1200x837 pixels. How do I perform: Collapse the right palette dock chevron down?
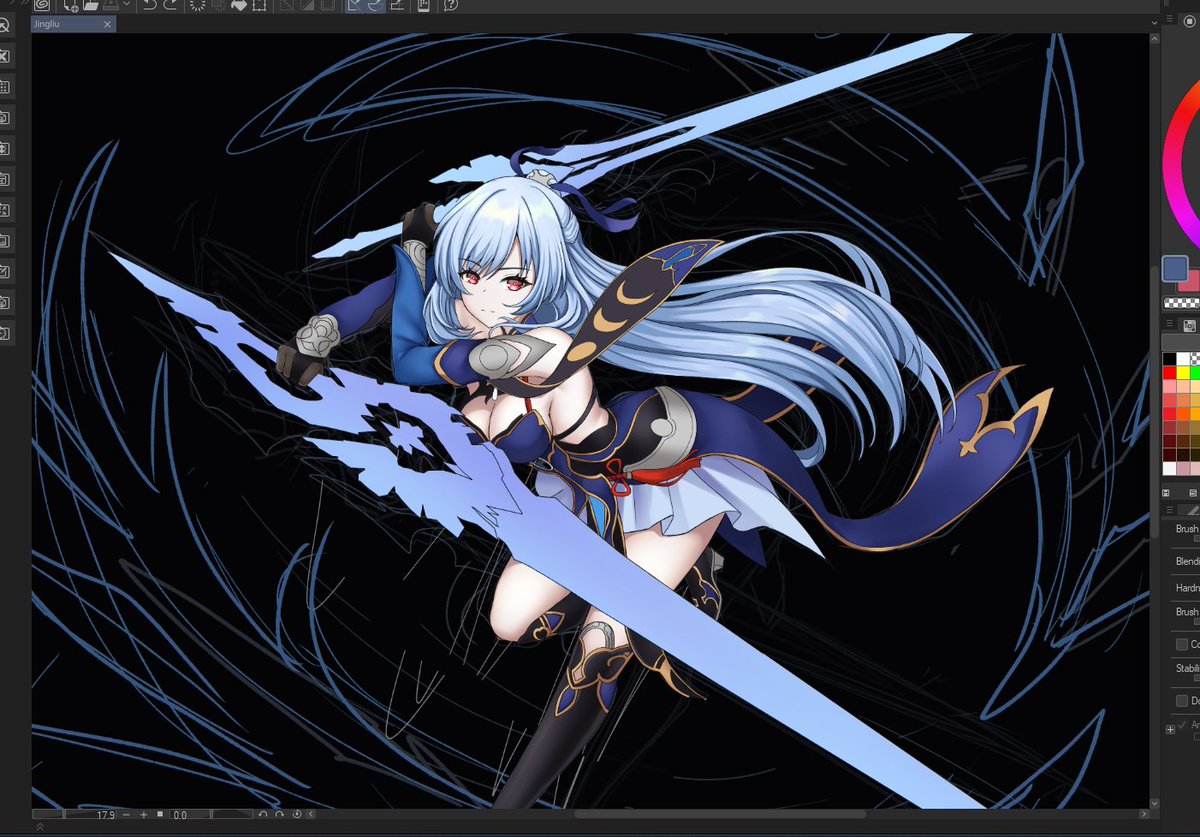pos(1154,23)
